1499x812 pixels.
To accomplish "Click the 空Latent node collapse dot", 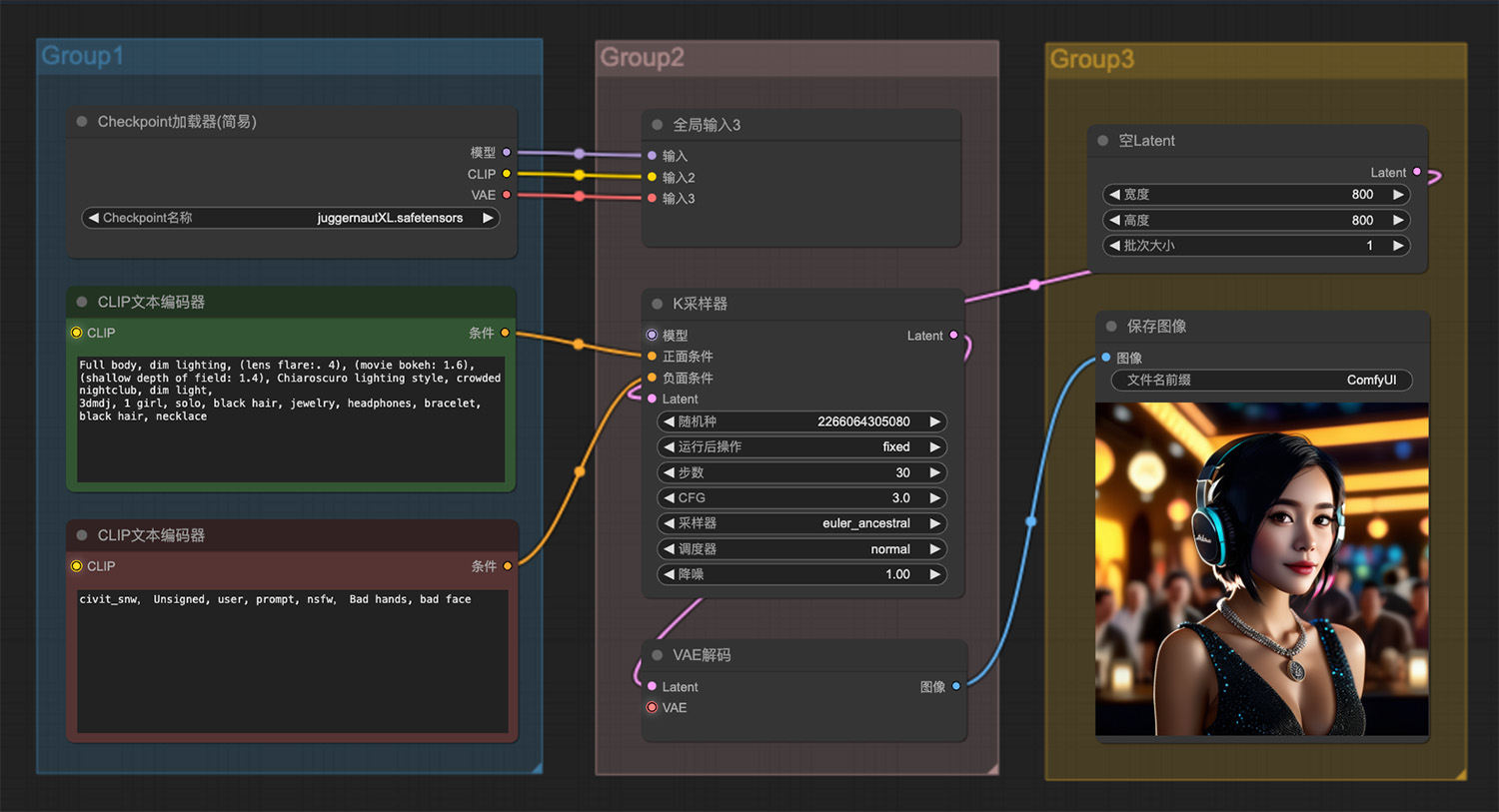I will pos(1103,141).
